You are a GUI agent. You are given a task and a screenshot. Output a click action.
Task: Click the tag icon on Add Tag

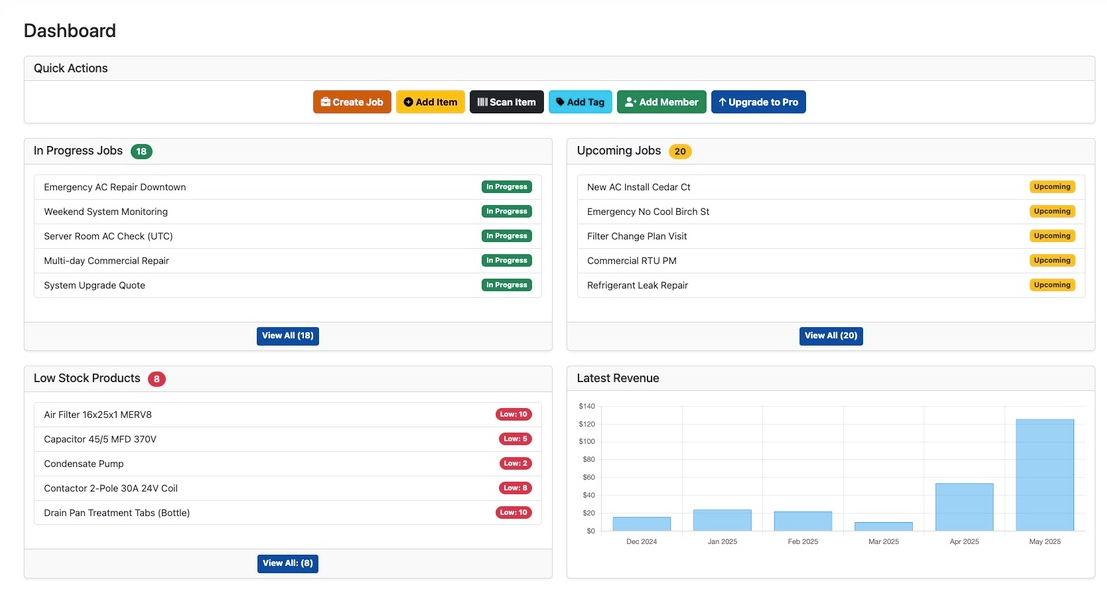(x=561, y=101)
